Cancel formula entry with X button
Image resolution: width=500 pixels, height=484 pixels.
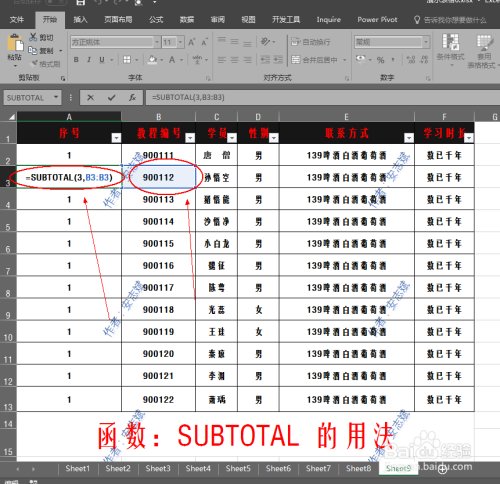90,98
